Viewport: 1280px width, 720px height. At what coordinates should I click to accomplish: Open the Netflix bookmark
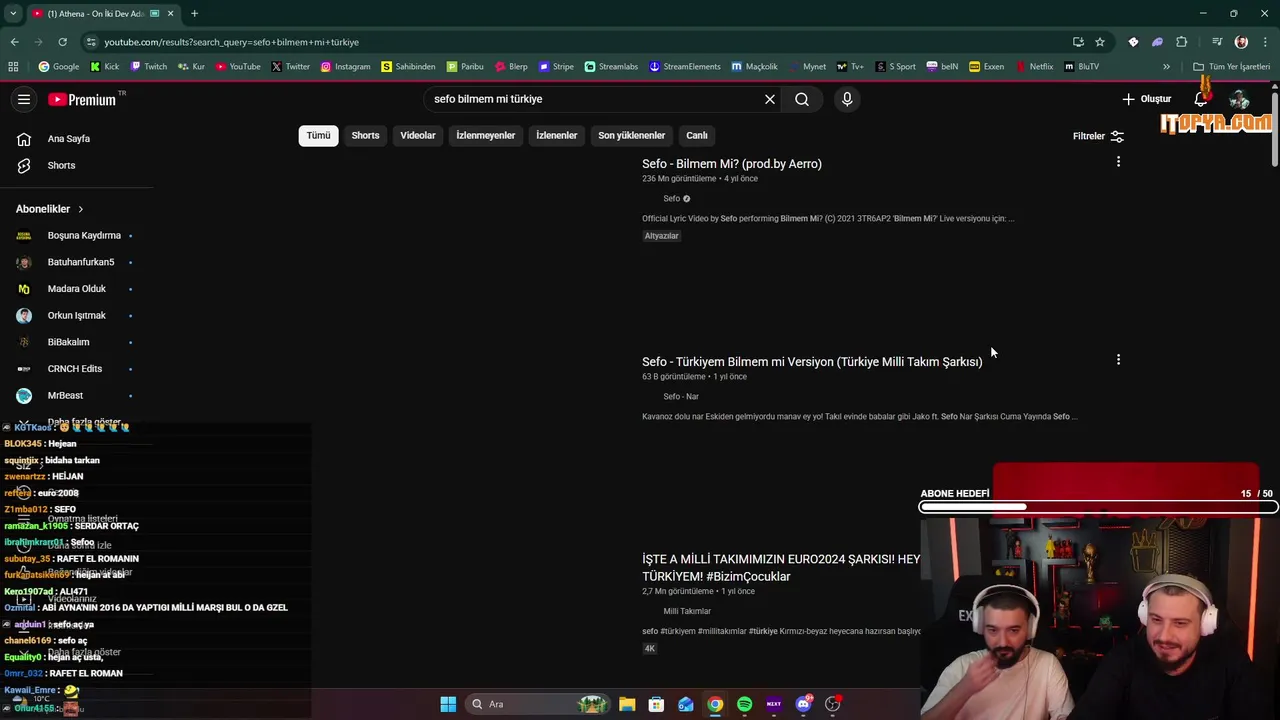(x=1034, y=66)
